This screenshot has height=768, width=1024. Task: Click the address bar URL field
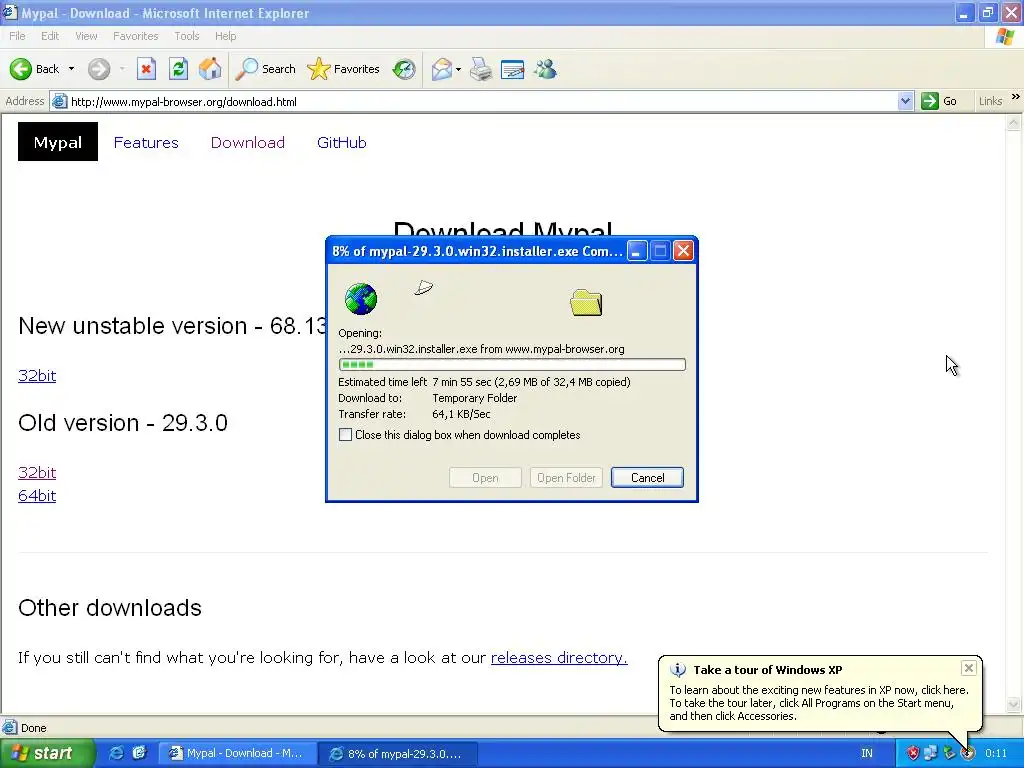[x=483, y=101]
